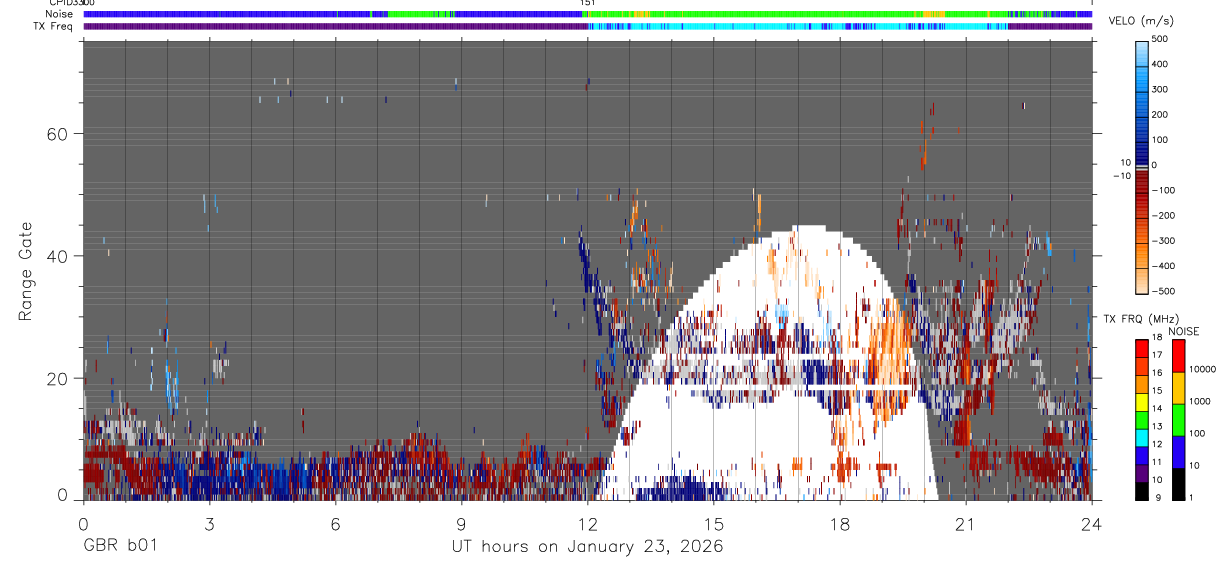Image resolution: width=1228 pixels, height=567 pixels.
Task: Click the 24 hour tick on time axis
Action: [x=1092, y=523]
